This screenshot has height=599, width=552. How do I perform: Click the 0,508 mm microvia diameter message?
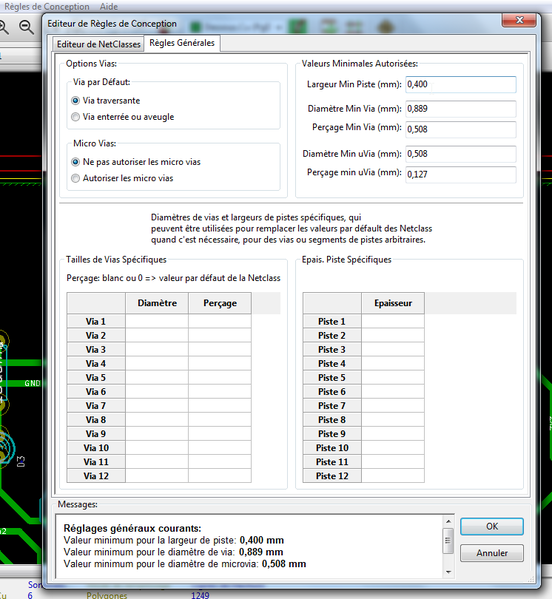284,564
